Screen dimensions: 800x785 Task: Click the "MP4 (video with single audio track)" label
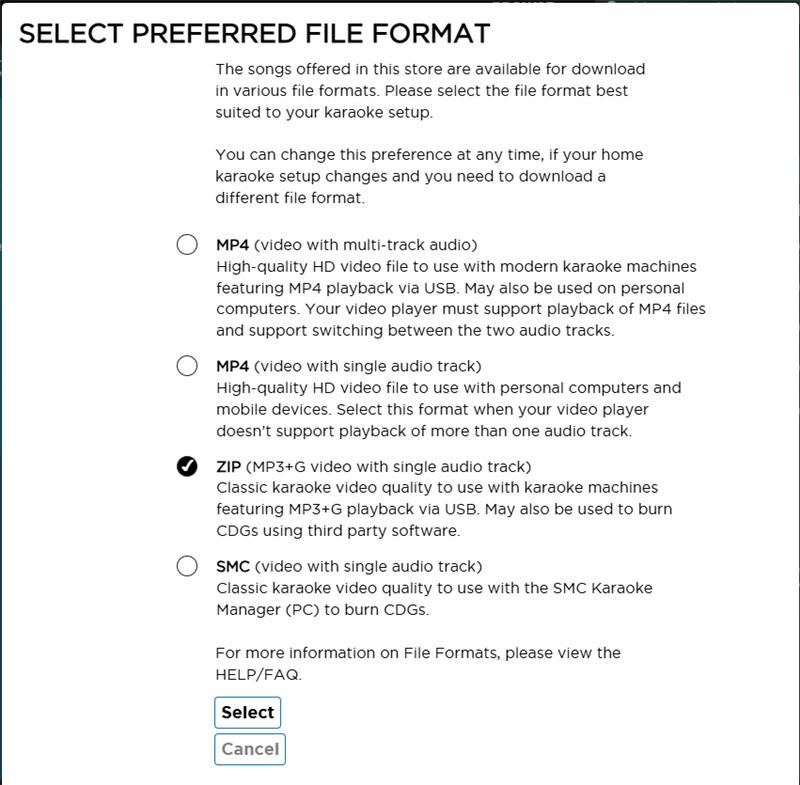(348, 366)
